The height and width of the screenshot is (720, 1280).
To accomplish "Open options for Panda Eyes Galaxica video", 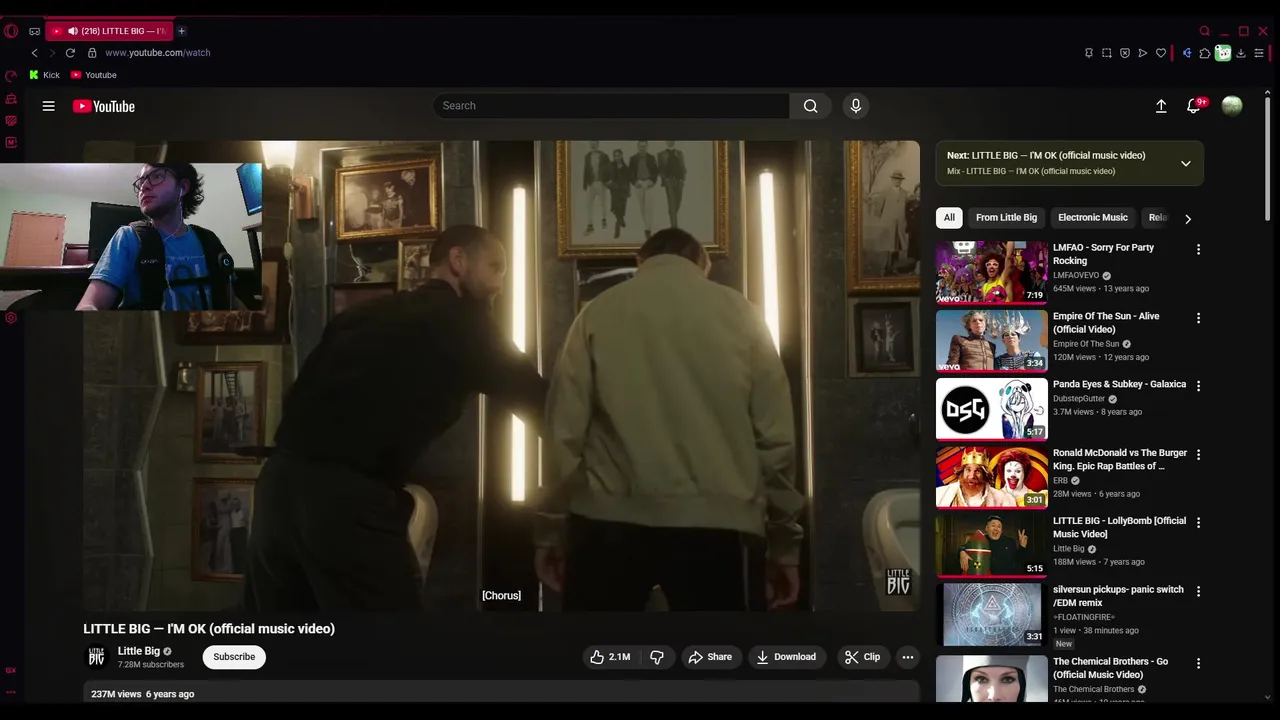I will (x=1198, y=386).
